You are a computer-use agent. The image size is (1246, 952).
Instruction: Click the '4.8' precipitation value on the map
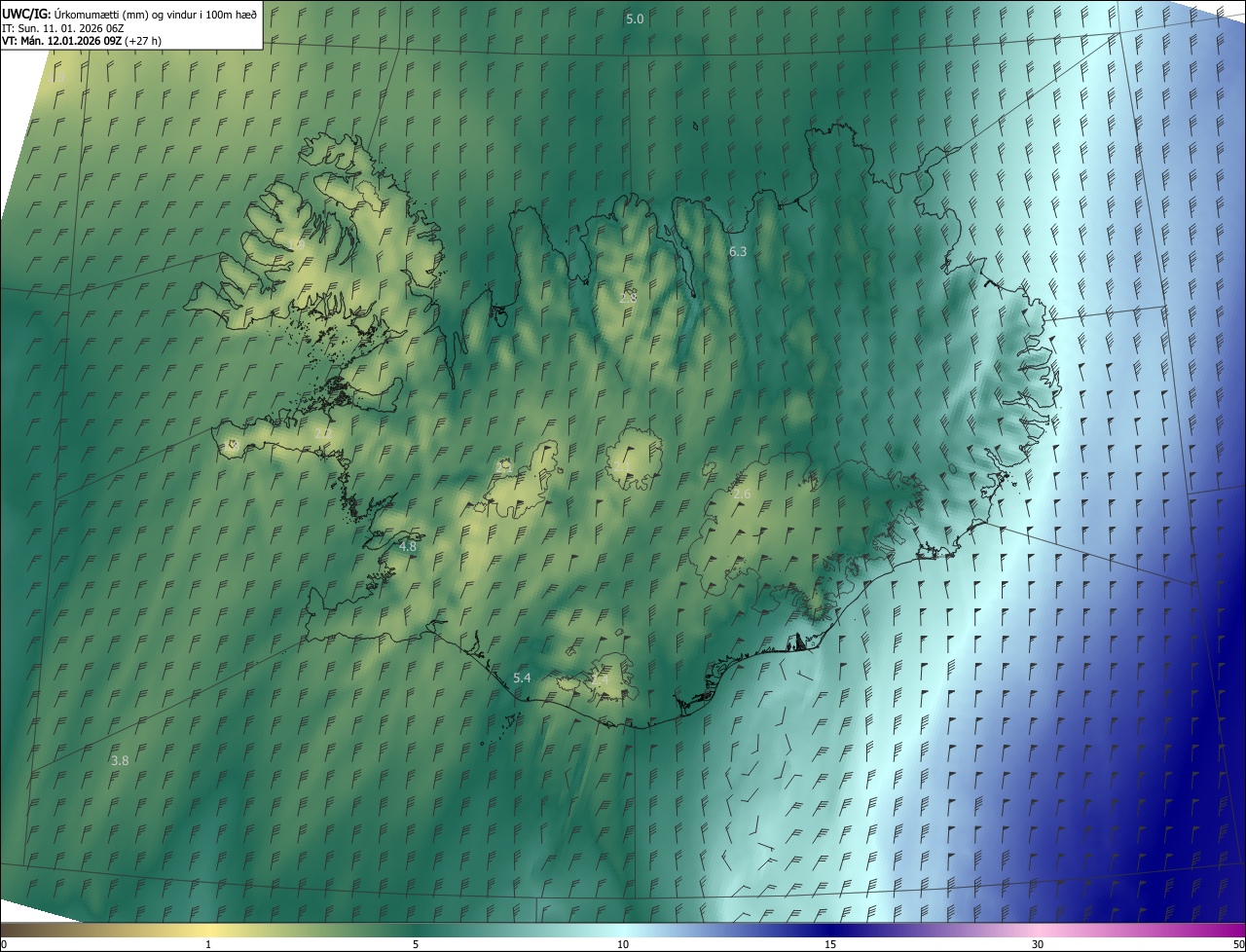click(x=408, y=547)
